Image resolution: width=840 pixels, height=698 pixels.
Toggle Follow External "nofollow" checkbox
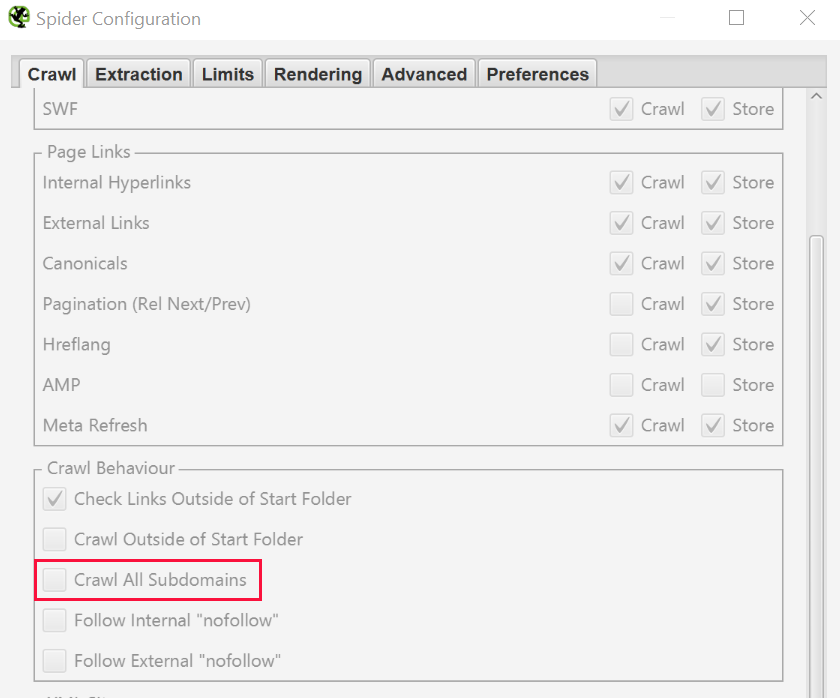click(x=55, y=661)
